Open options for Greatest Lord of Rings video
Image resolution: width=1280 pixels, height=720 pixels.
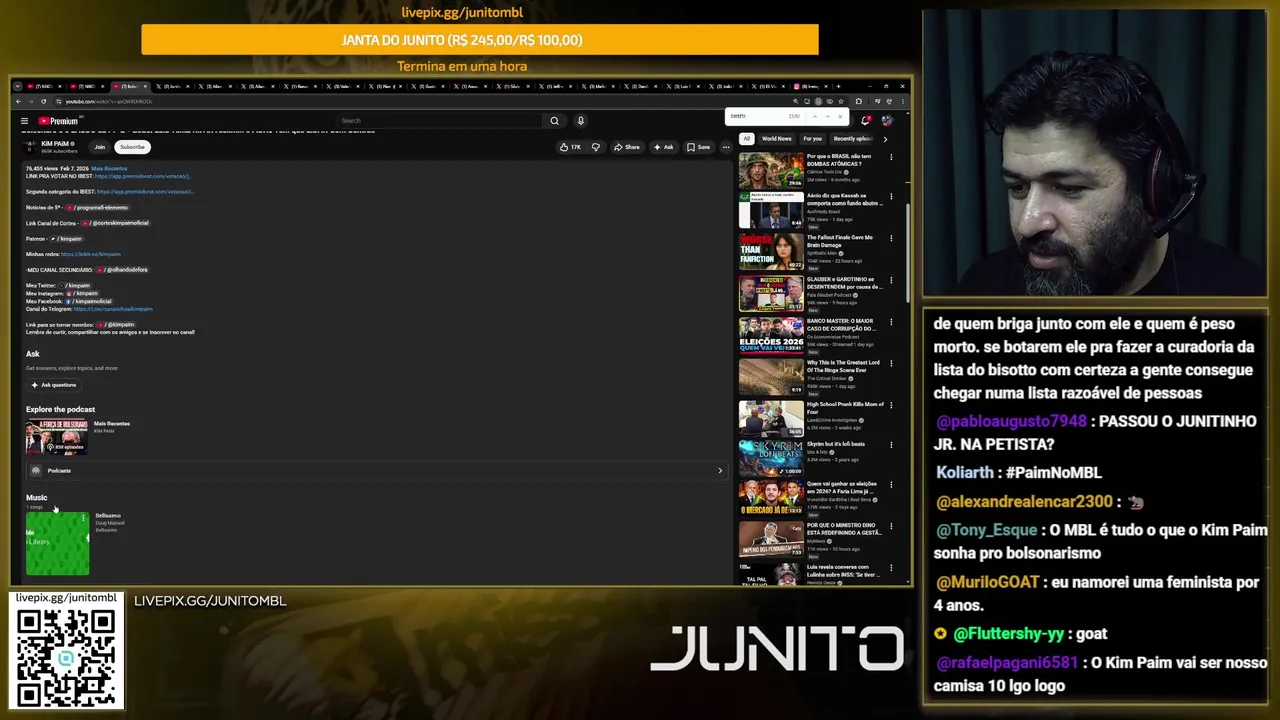point(891,363)
